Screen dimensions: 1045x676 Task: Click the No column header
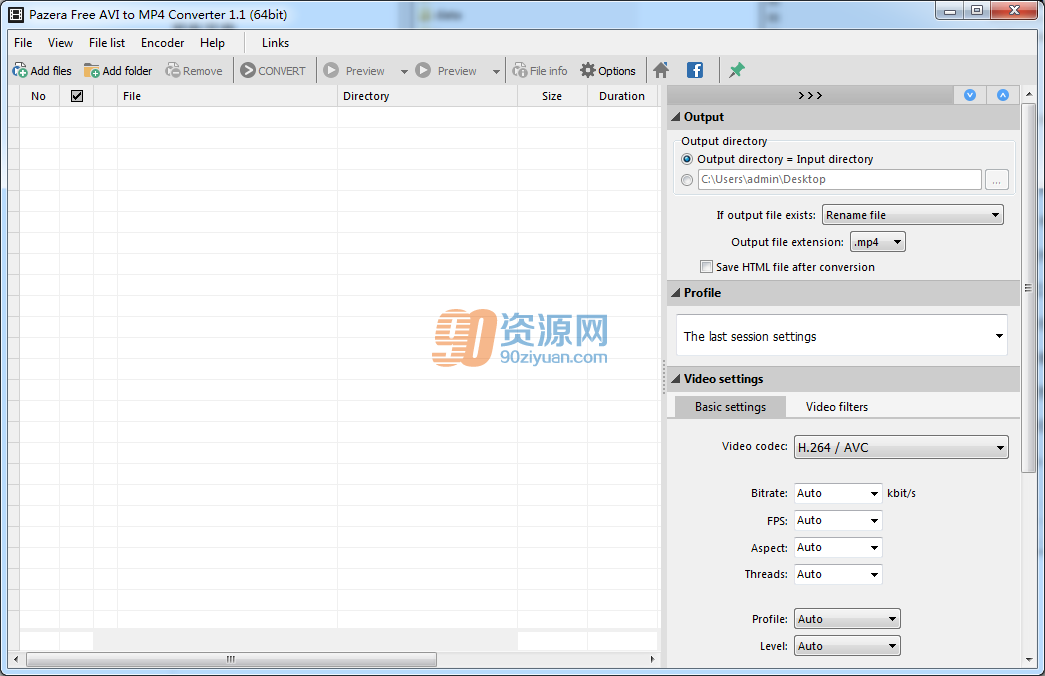[x=39, y=96]
